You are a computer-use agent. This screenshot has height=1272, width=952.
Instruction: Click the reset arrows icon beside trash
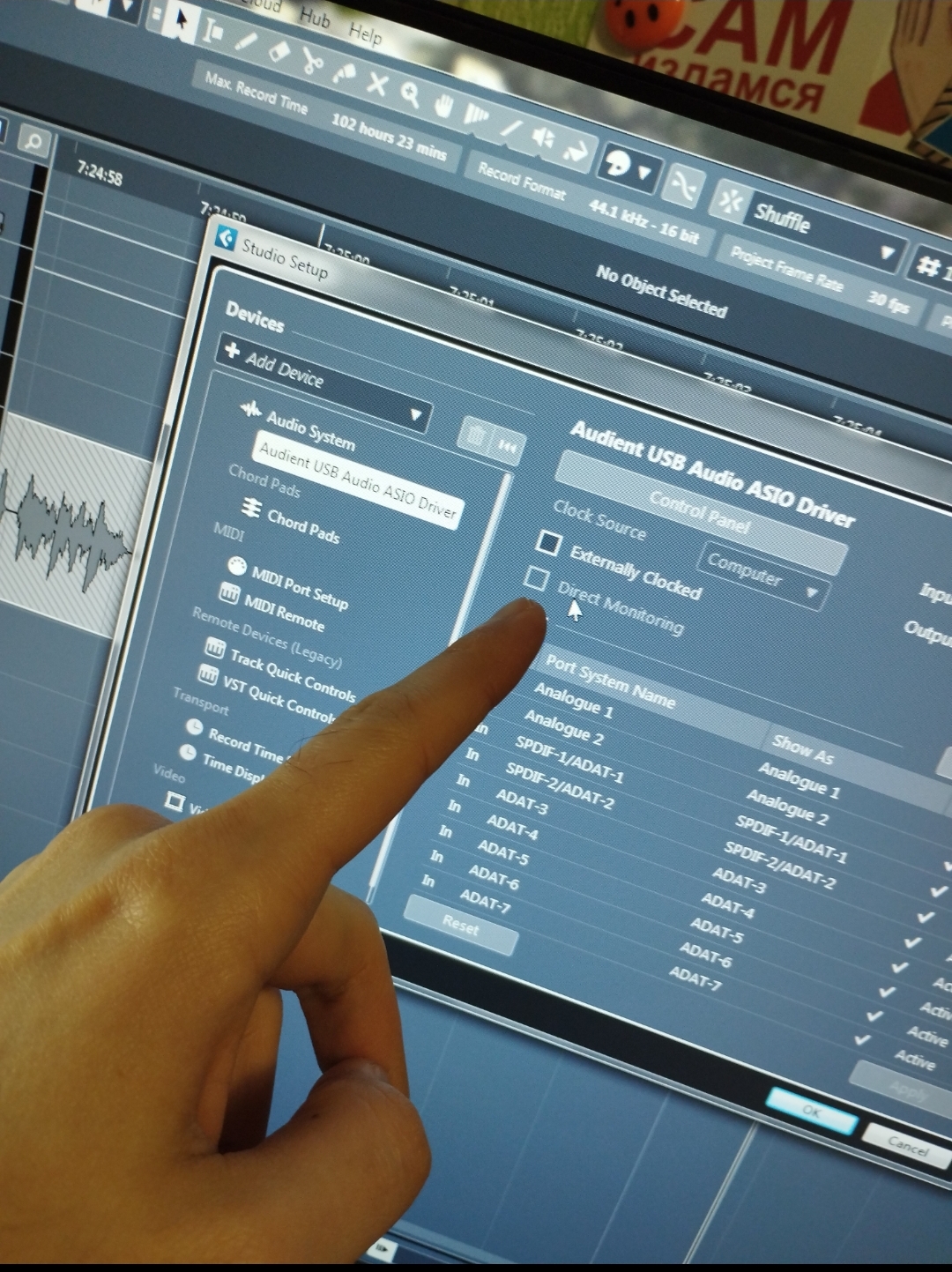coord(508,448)
